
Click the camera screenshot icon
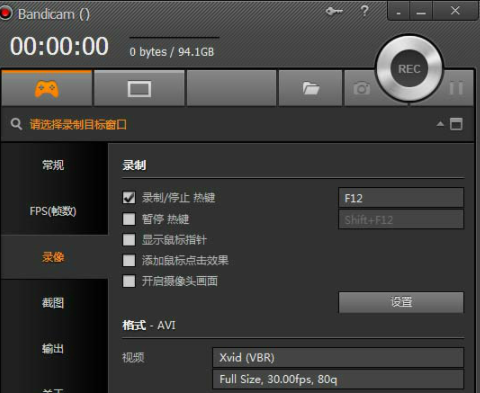(x=362, y=89)
